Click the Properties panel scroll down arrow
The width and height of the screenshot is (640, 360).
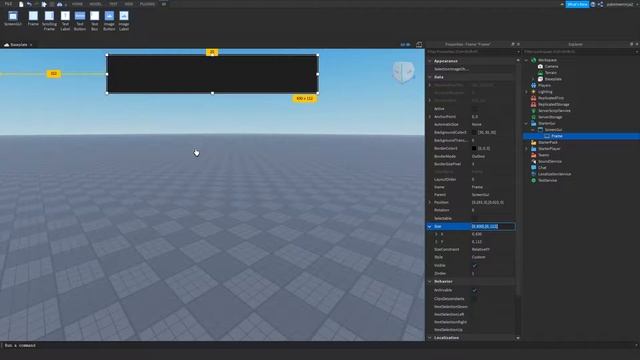(518, 338)
